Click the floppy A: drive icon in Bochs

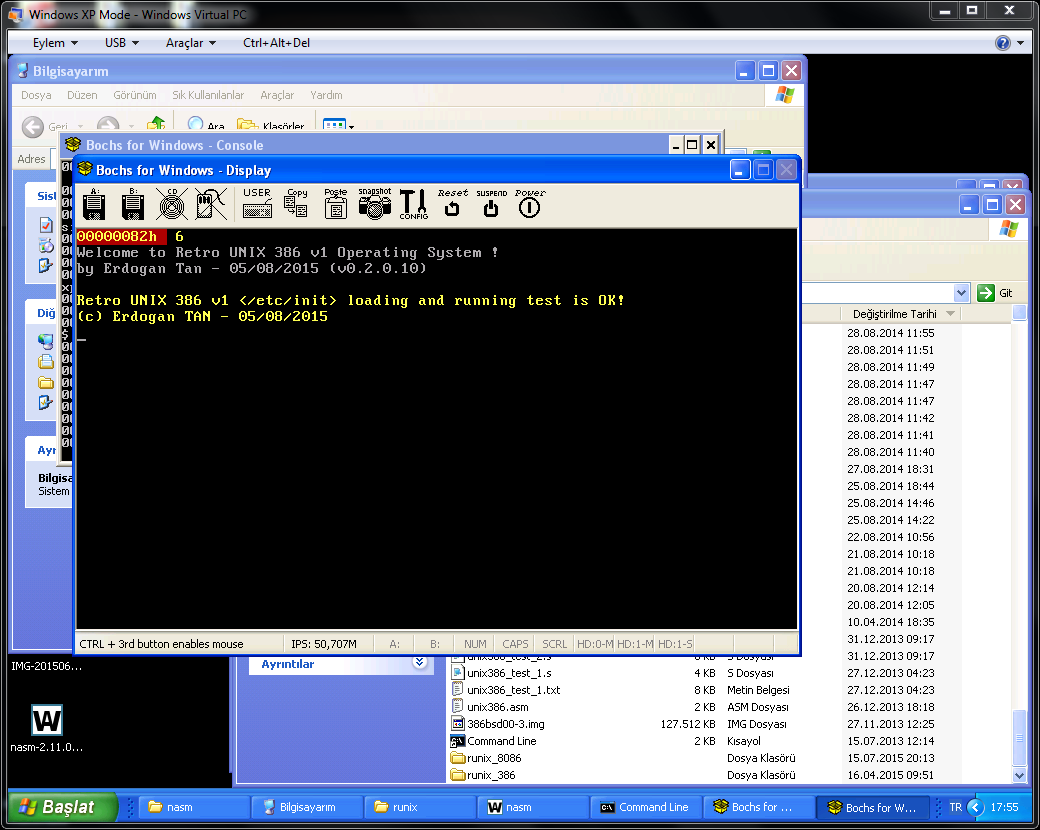point(94,204)
